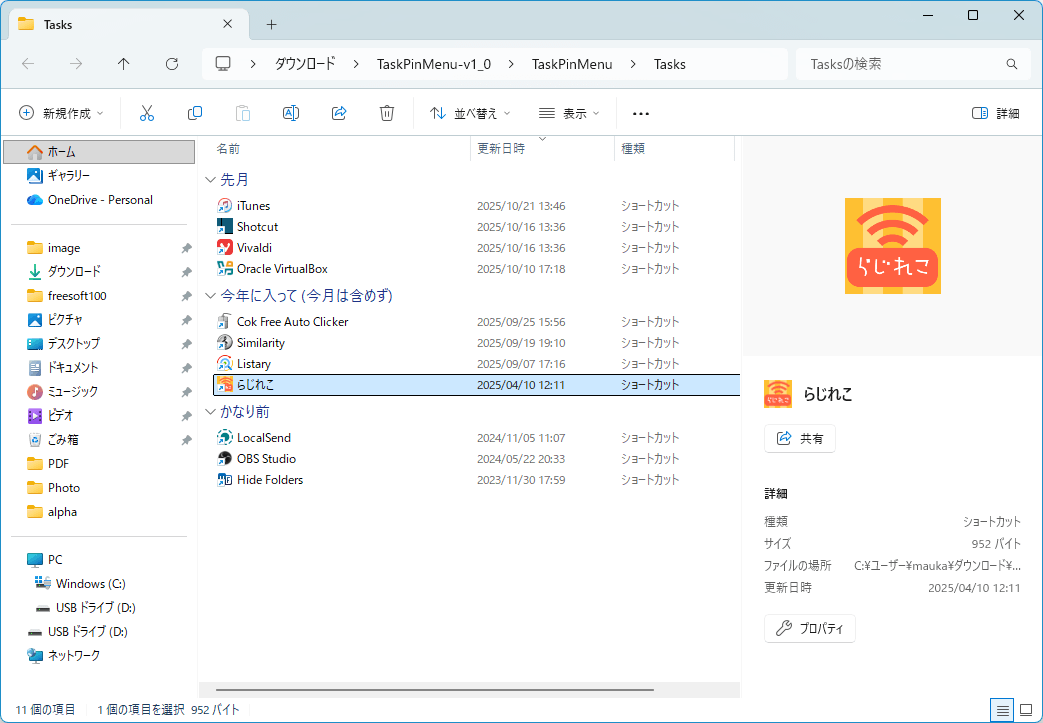Click the 共有 button in details pane
This screenshot has width=1043, height=723.
(800, 438)
